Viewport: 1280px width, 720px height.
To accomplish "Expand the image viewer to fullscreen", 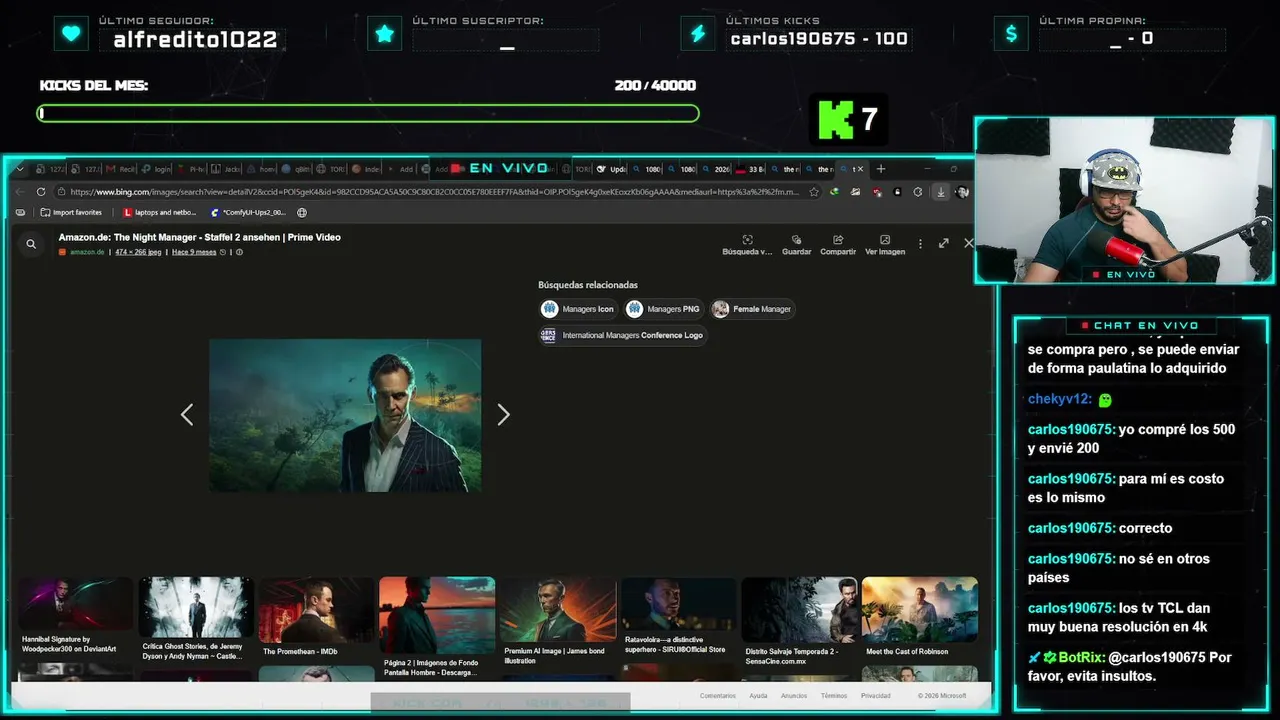I will [943, 243].
